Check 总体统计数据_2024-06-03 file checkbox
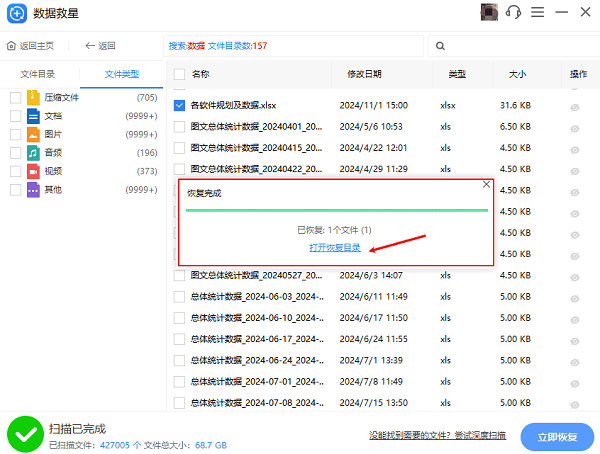 point(179,297)
